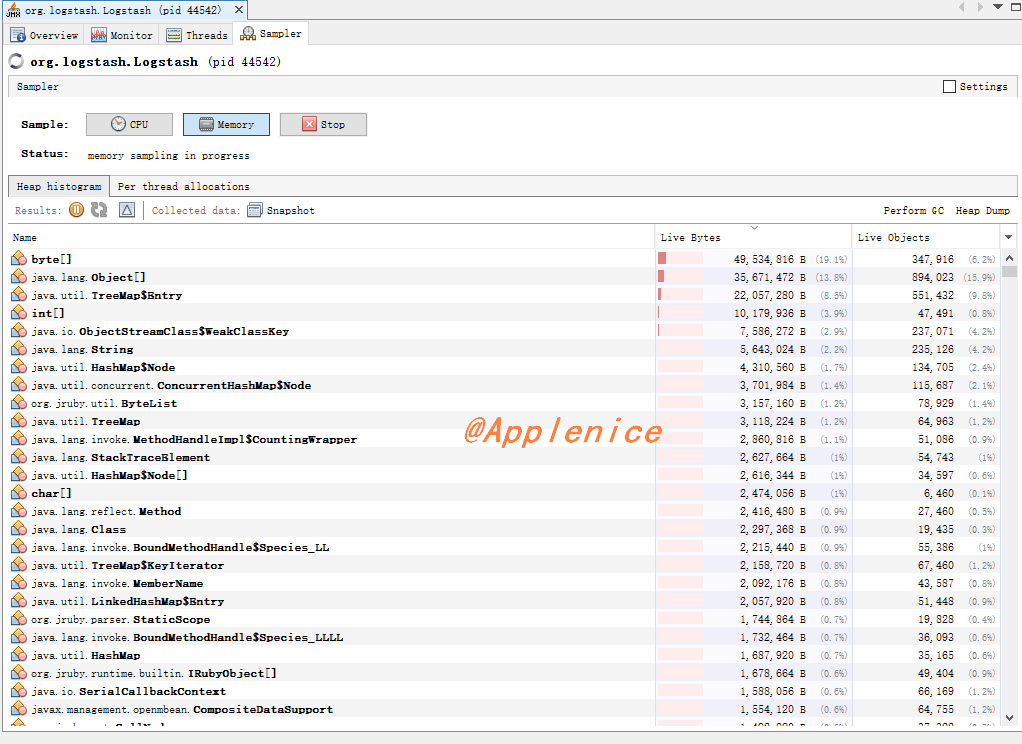Screen dimensions: 1022x744
Task: Click the class icon beside java.io.SerialCallbackContext
Action: (19, 691)
